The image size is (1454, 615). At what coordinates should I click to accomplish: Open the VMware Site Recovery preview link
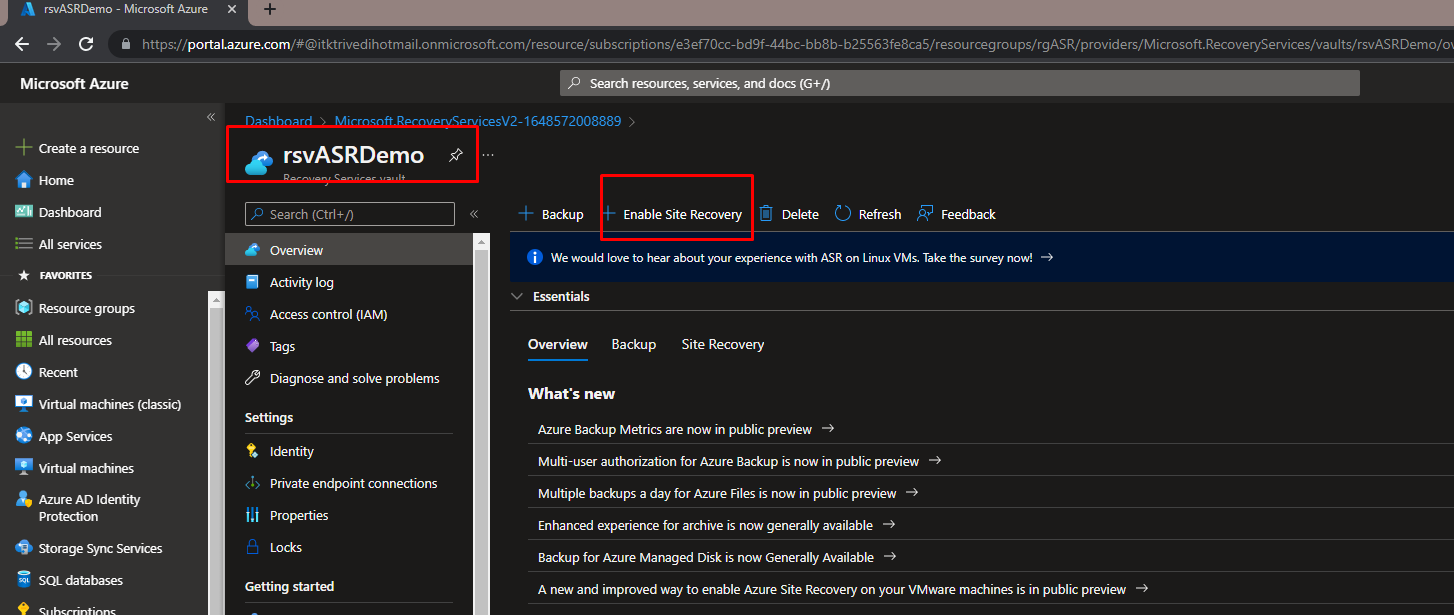[843, 589]
